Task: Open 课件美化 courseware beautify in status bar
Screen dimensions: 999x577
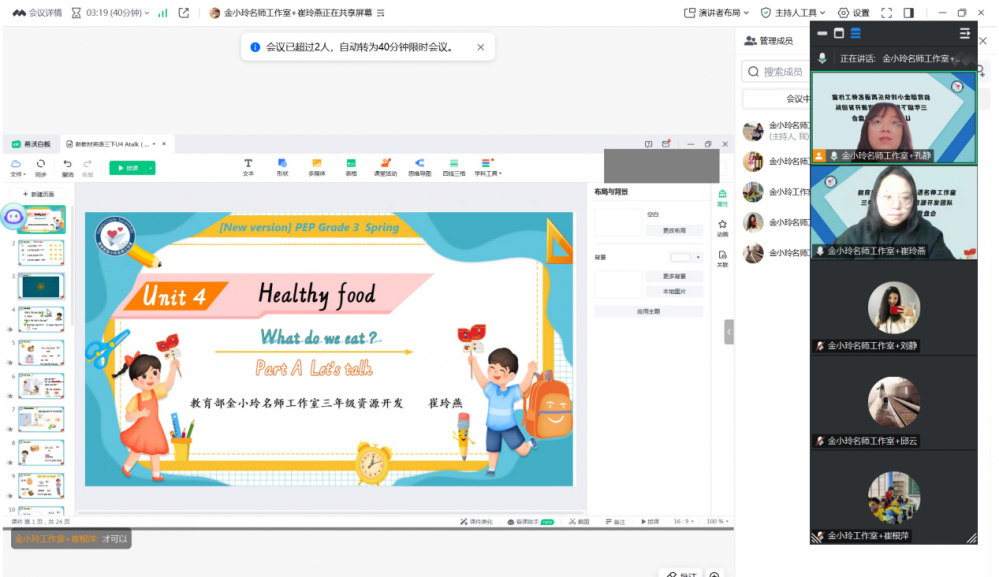Action: [477, 522]
